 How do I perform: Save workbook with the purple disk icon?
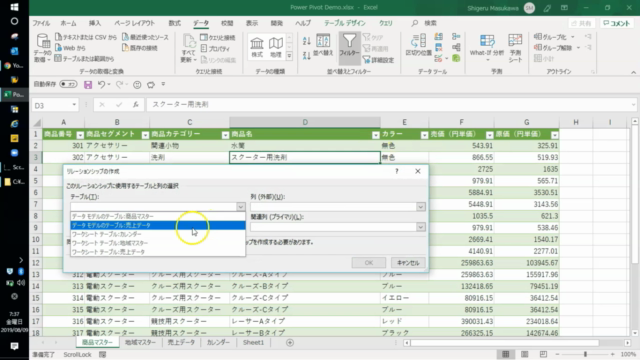(x=88, y=84)
